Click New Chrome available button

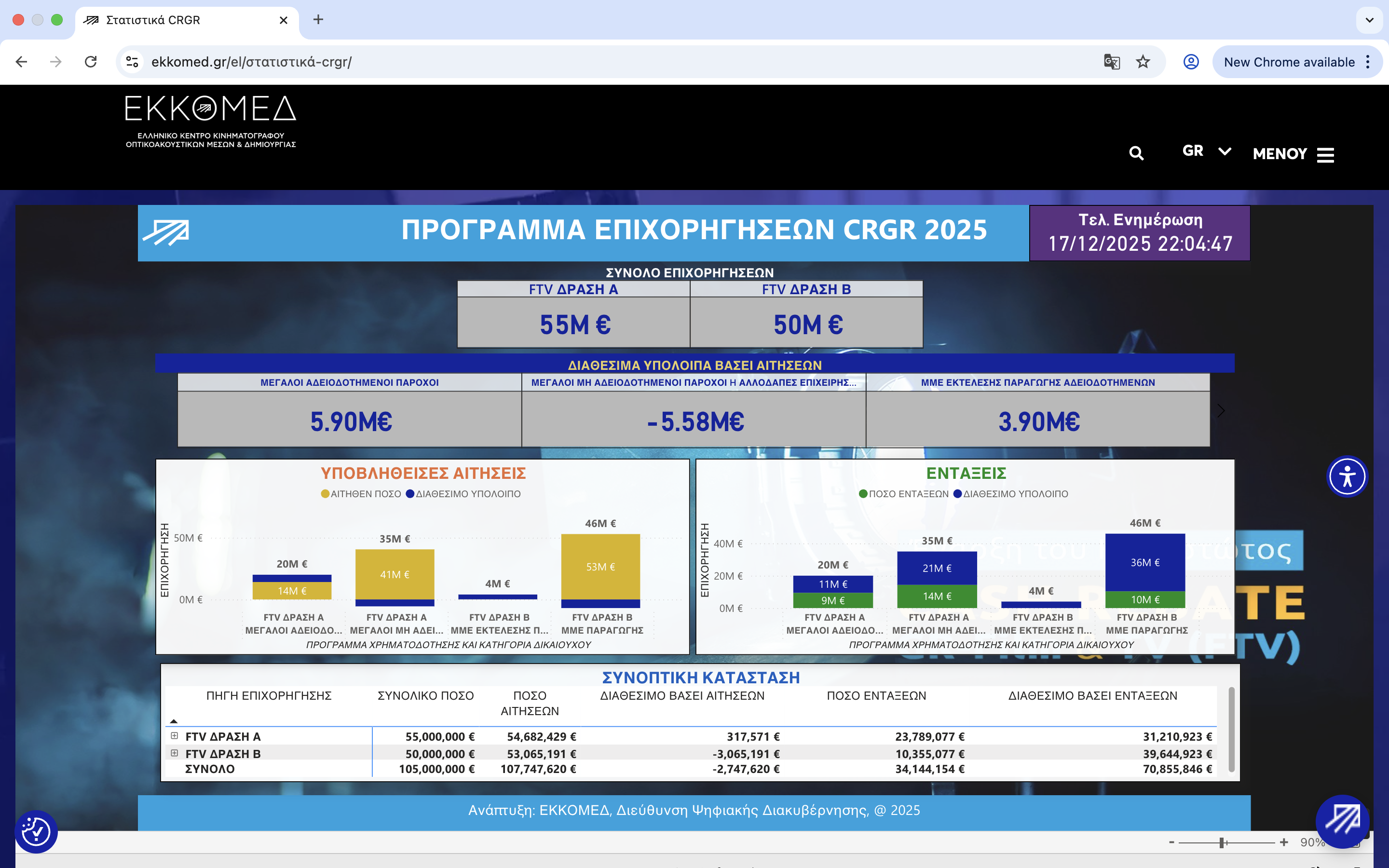(x=1289, y=62)
